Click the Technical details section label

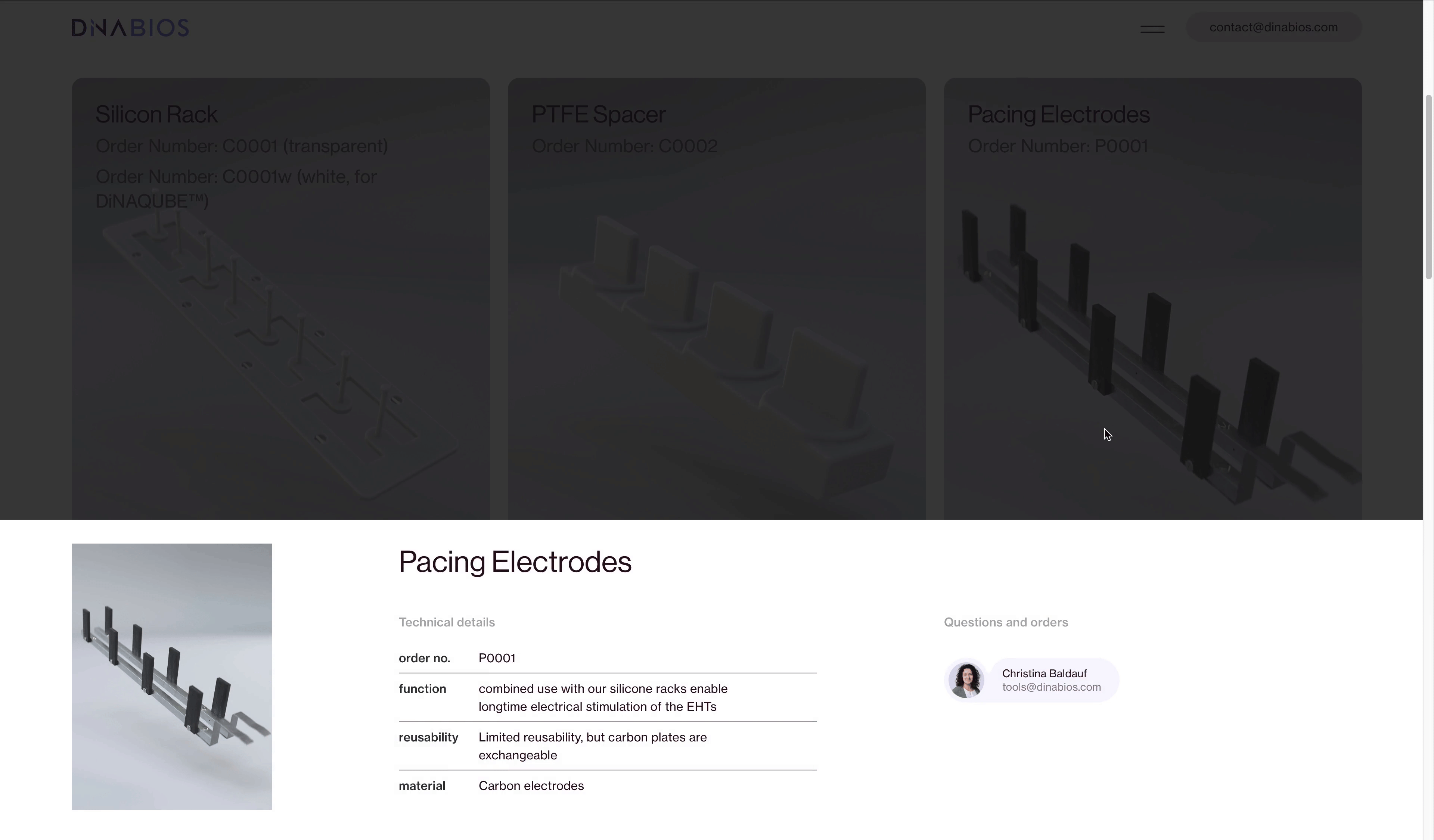(x=446, y=622)
